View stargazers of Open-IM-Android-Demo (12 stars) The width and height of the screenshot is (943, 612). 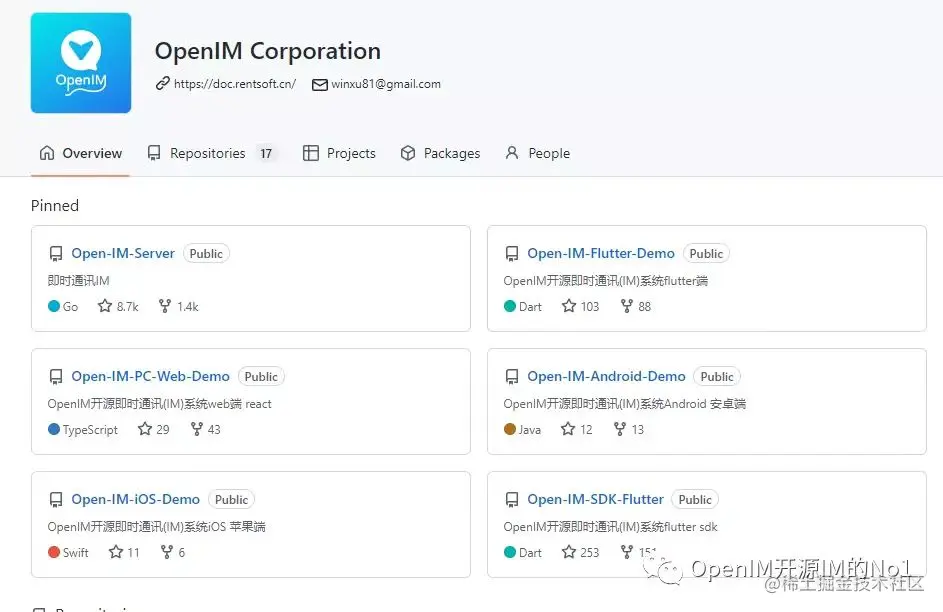pos(576,429)
